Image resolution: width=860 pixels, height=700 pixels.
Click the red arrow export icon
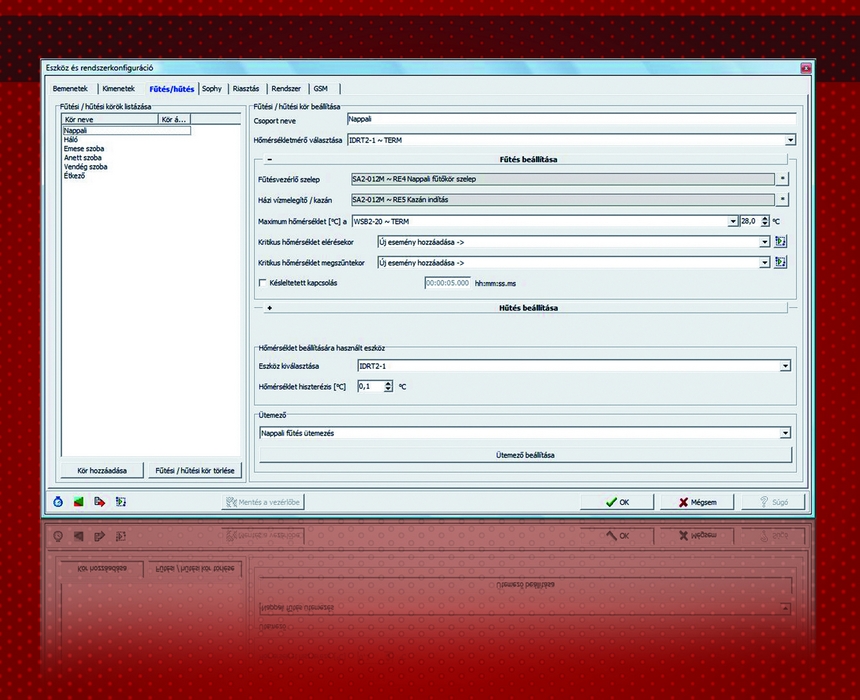point(99,502)
